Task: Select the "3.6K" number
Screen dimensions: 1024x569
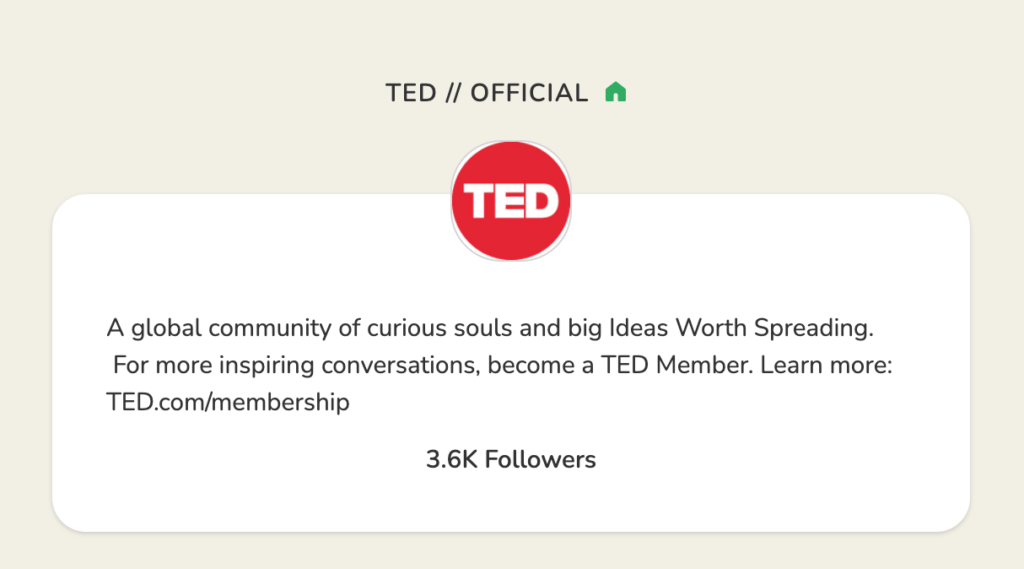Action: tap(452, 459)
